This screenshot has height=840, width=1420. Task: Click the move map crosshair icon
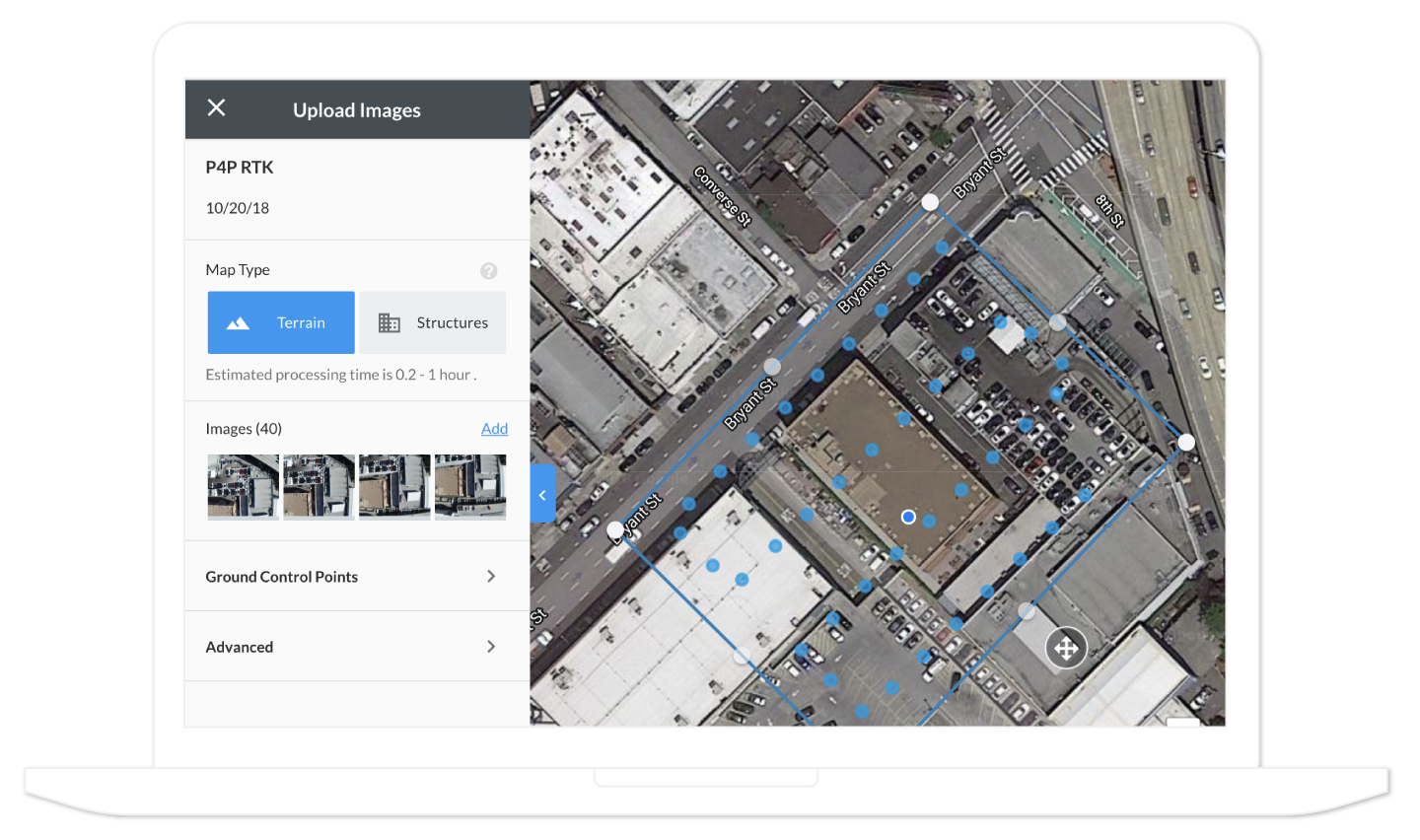click(1066, 648)
